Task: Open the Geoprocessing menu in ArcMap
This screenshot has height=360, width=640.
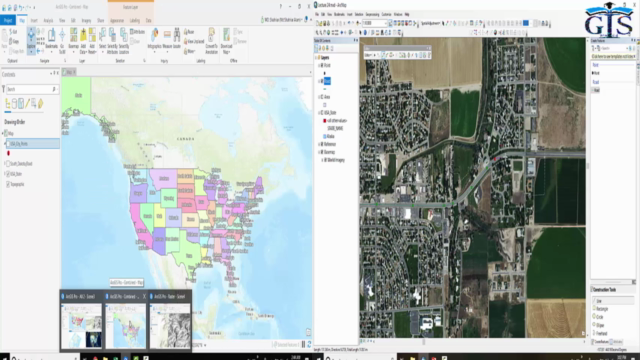Action: coord(372,15)
